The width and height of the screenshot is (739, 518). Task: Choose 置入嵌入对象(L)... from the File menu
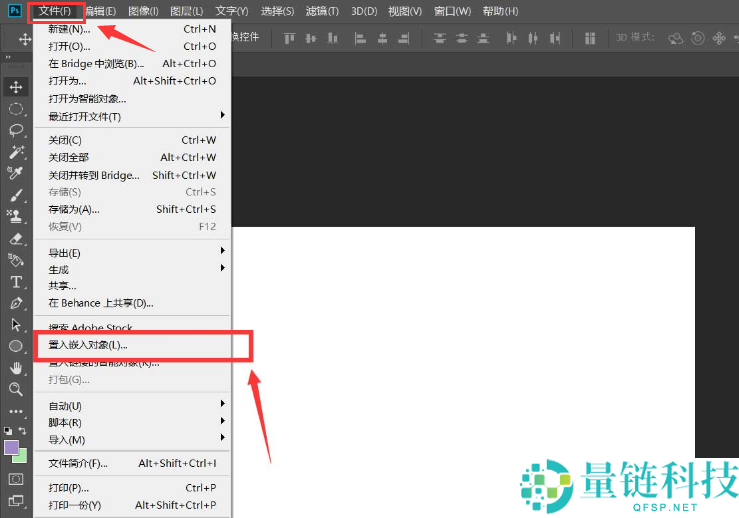pyautogui.click(x=88, y=345)
